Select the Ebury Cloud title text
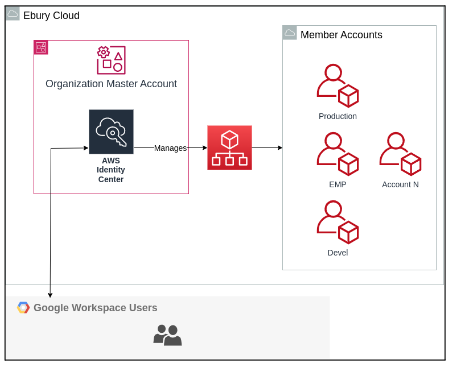 (x=51, y=16)
